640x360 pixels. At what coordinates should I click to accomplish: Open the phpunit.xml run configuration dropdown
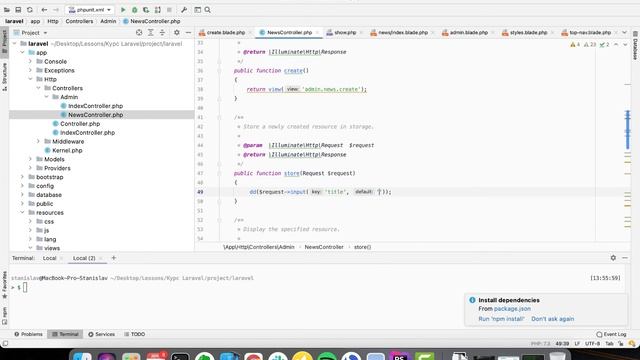coord(90,10)
